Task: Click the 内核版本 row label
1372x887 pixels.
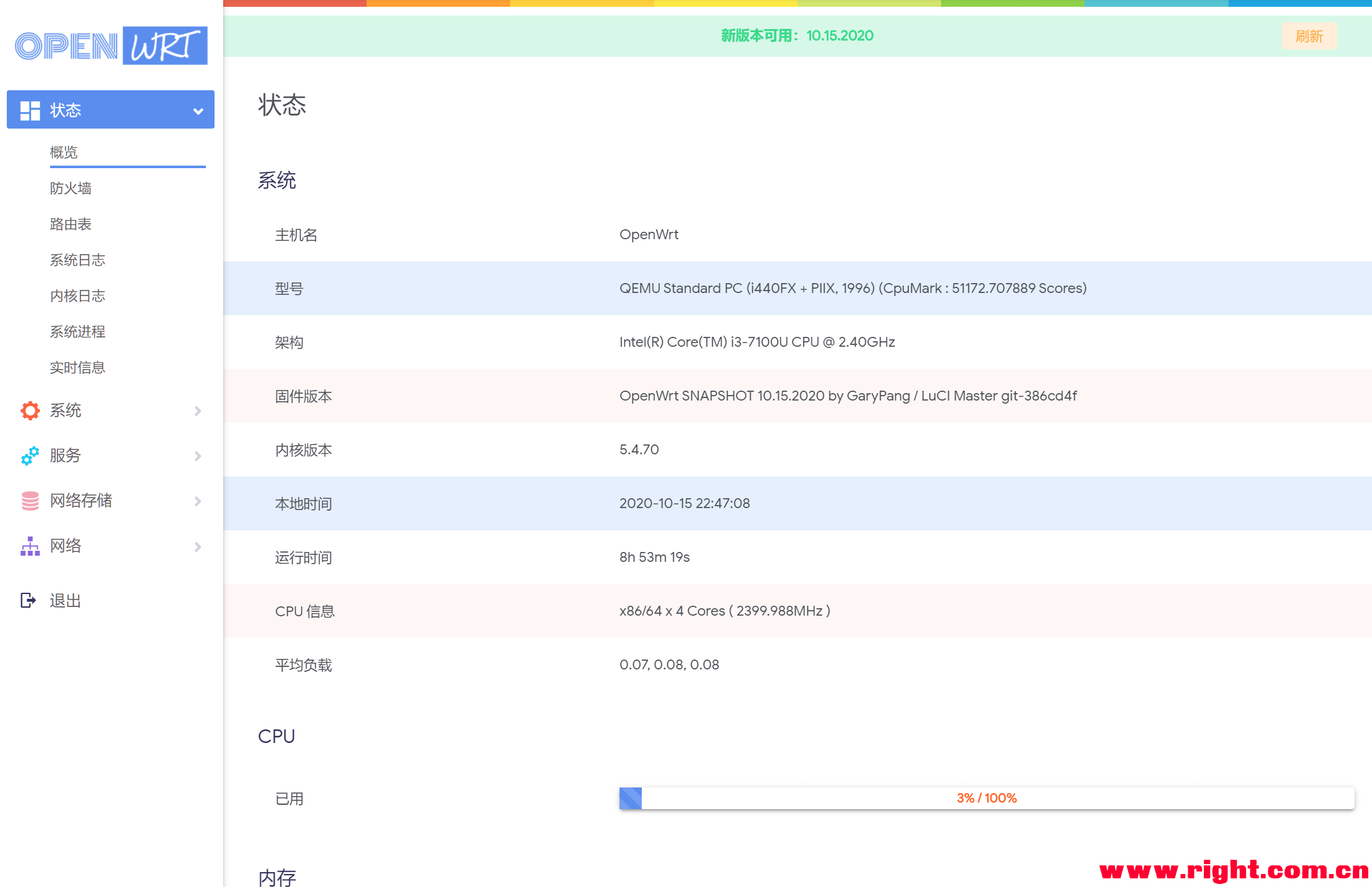Action: (304, 450)
